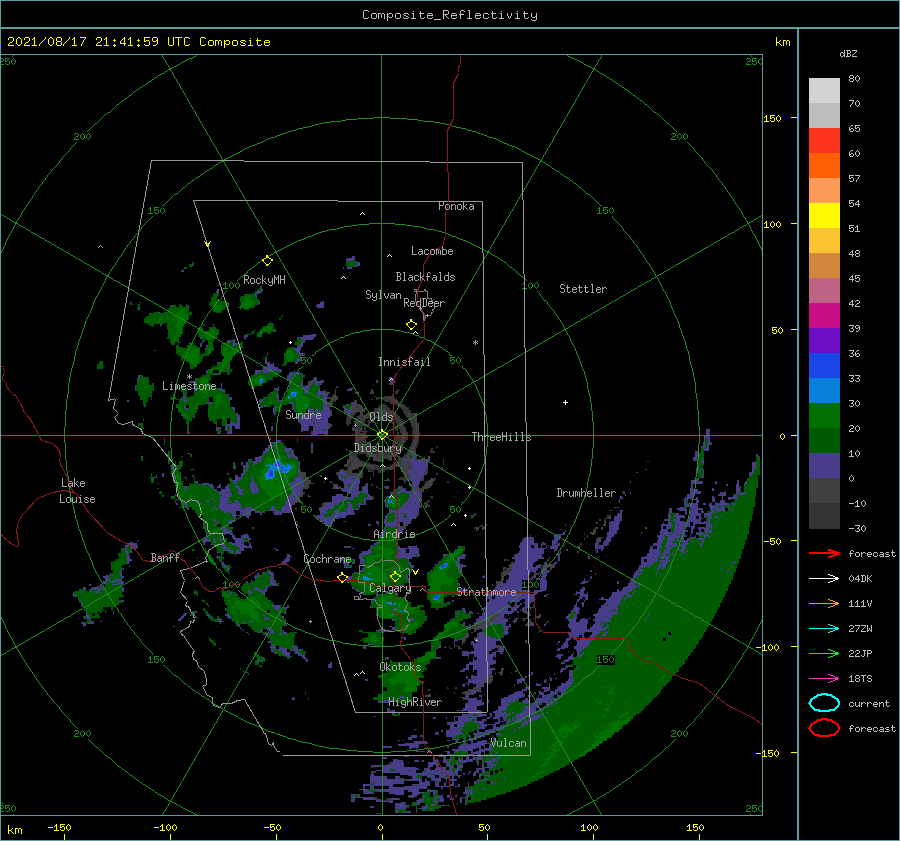Click the yellow radar site marker near Didsbury

pyautogui.click(x=382, y=435)
